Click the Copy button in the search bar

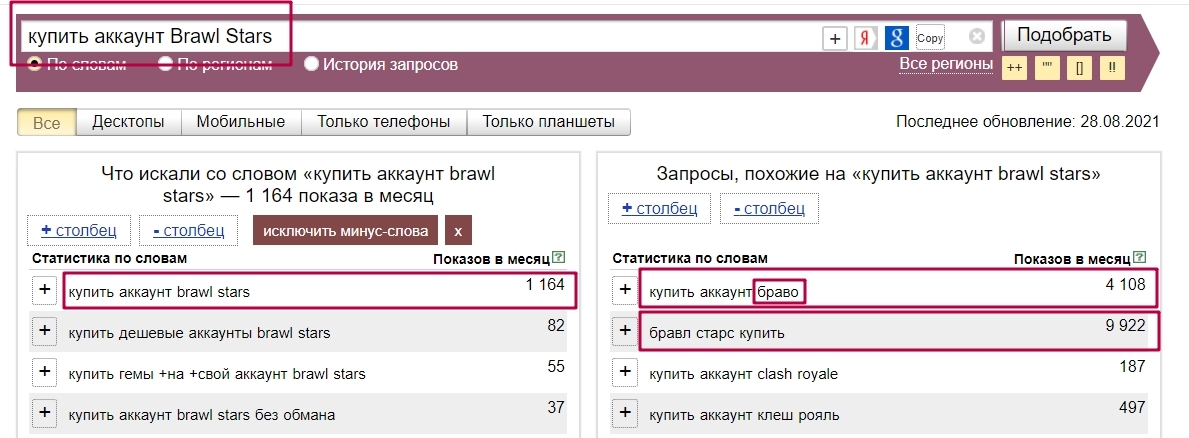(930, 39)
